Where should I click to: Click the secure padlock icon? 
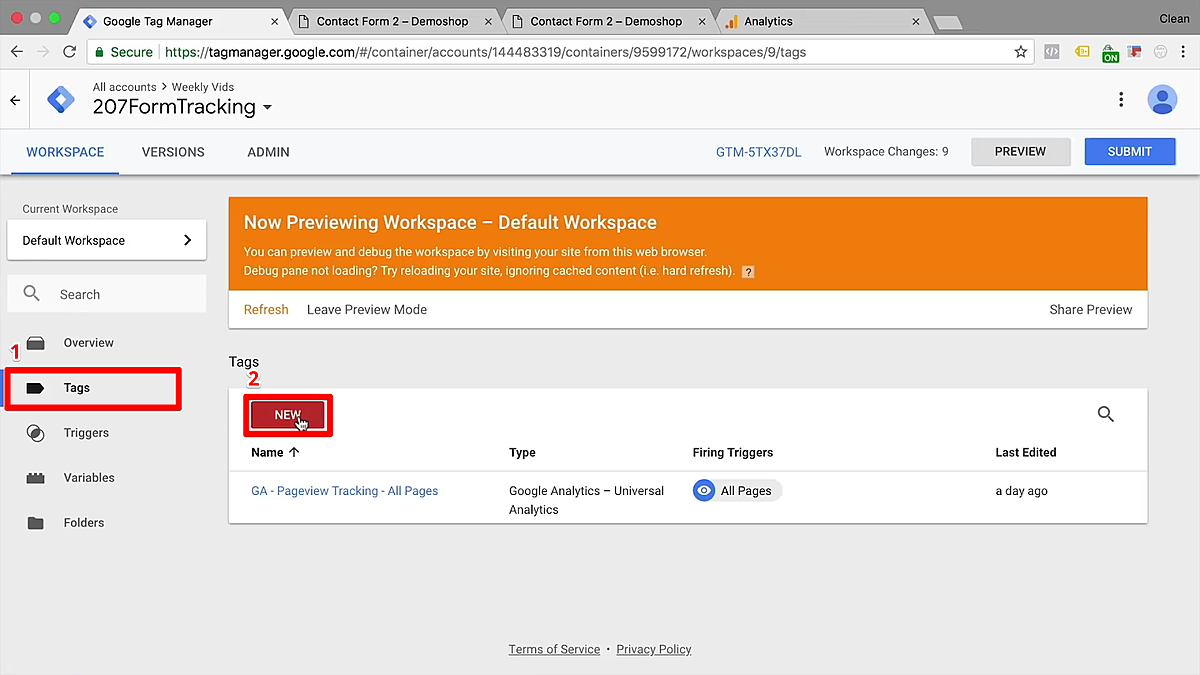pos(98,52)
